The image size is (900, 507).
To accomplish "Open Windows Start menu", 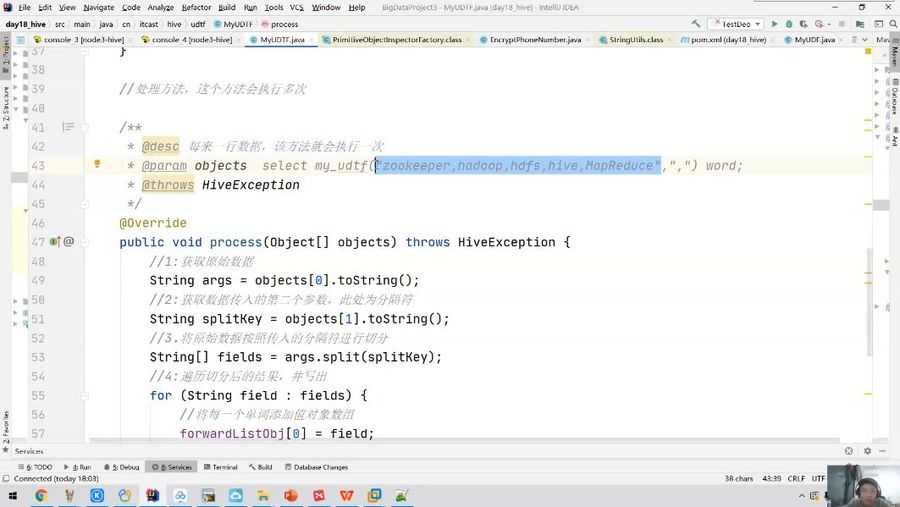I will tap(13, 496).
